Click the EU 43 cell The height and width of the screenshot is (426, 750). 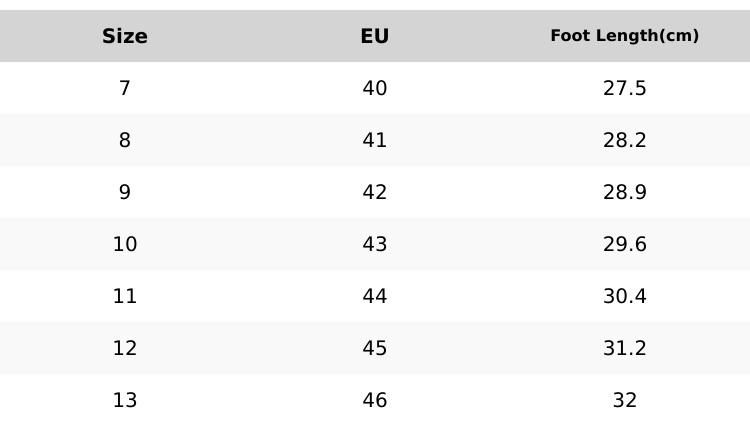(x=374, y=244)
